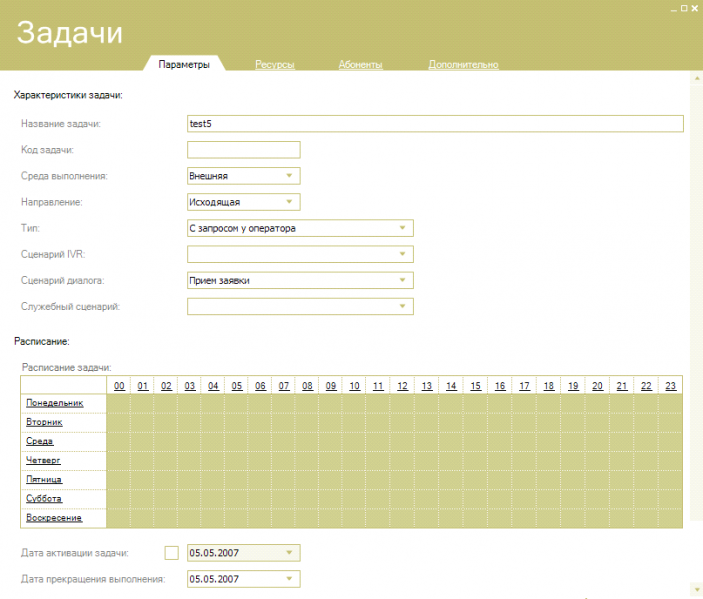Click hour column 00 header
703x599 pixels.
[119, 386]
